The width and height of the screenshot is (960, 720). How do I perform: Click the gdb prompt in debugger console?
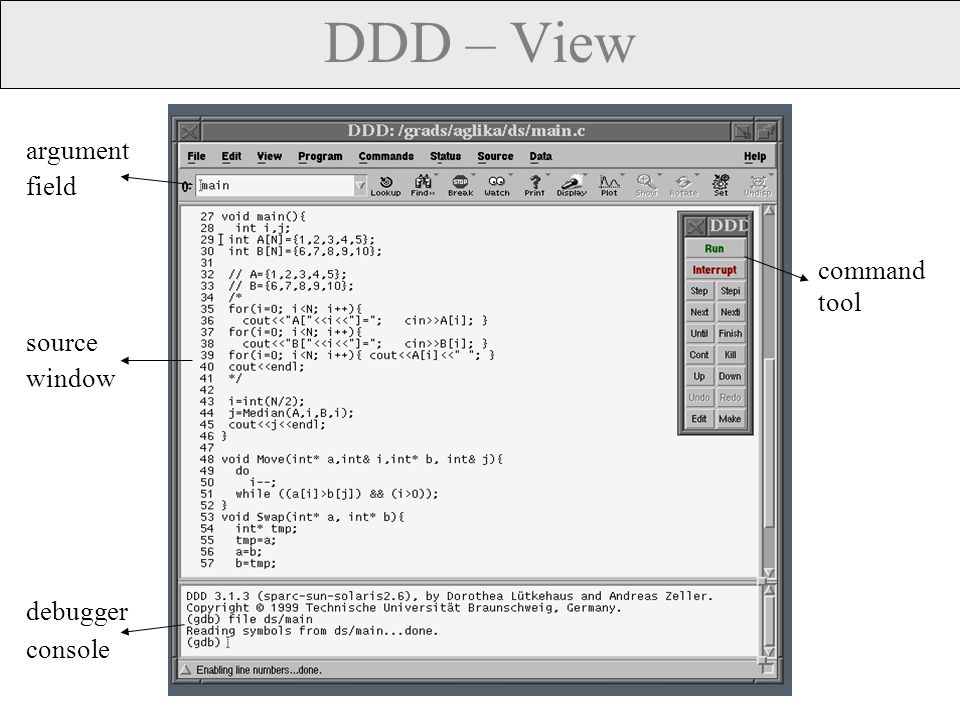pyautogui.click(x=203, y=642)
